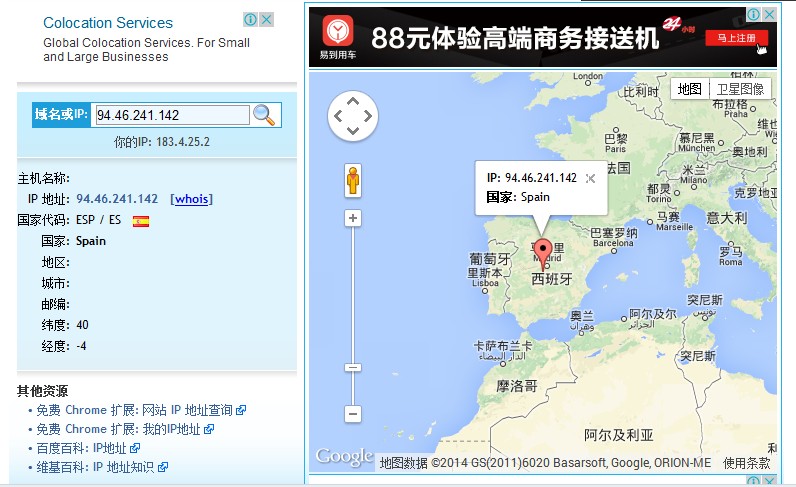796x487 pixels.
Task: Click the 罗马 Roma label on map
Action: point(731,256)
